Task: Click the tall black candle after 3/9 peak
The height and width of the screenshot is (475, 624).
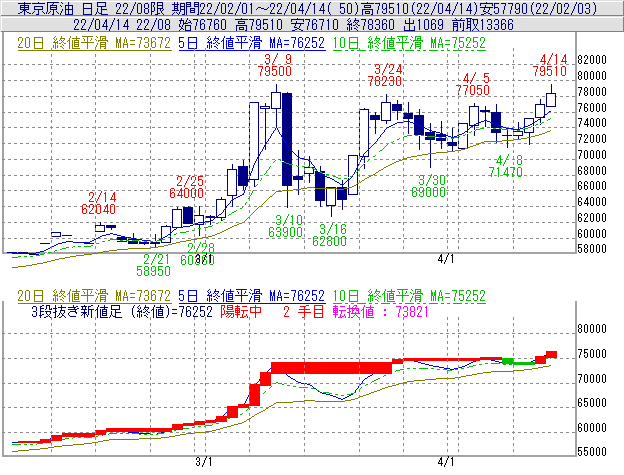Action: pos(287,139)
